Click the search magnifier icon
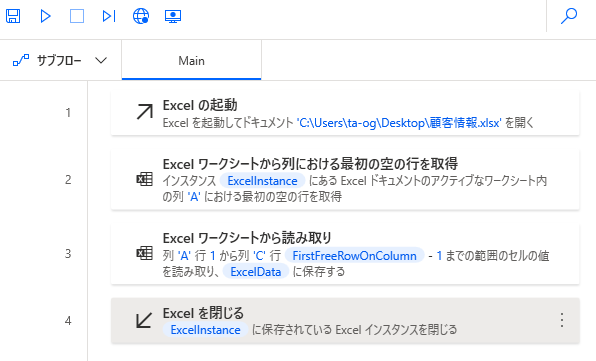 569,16
